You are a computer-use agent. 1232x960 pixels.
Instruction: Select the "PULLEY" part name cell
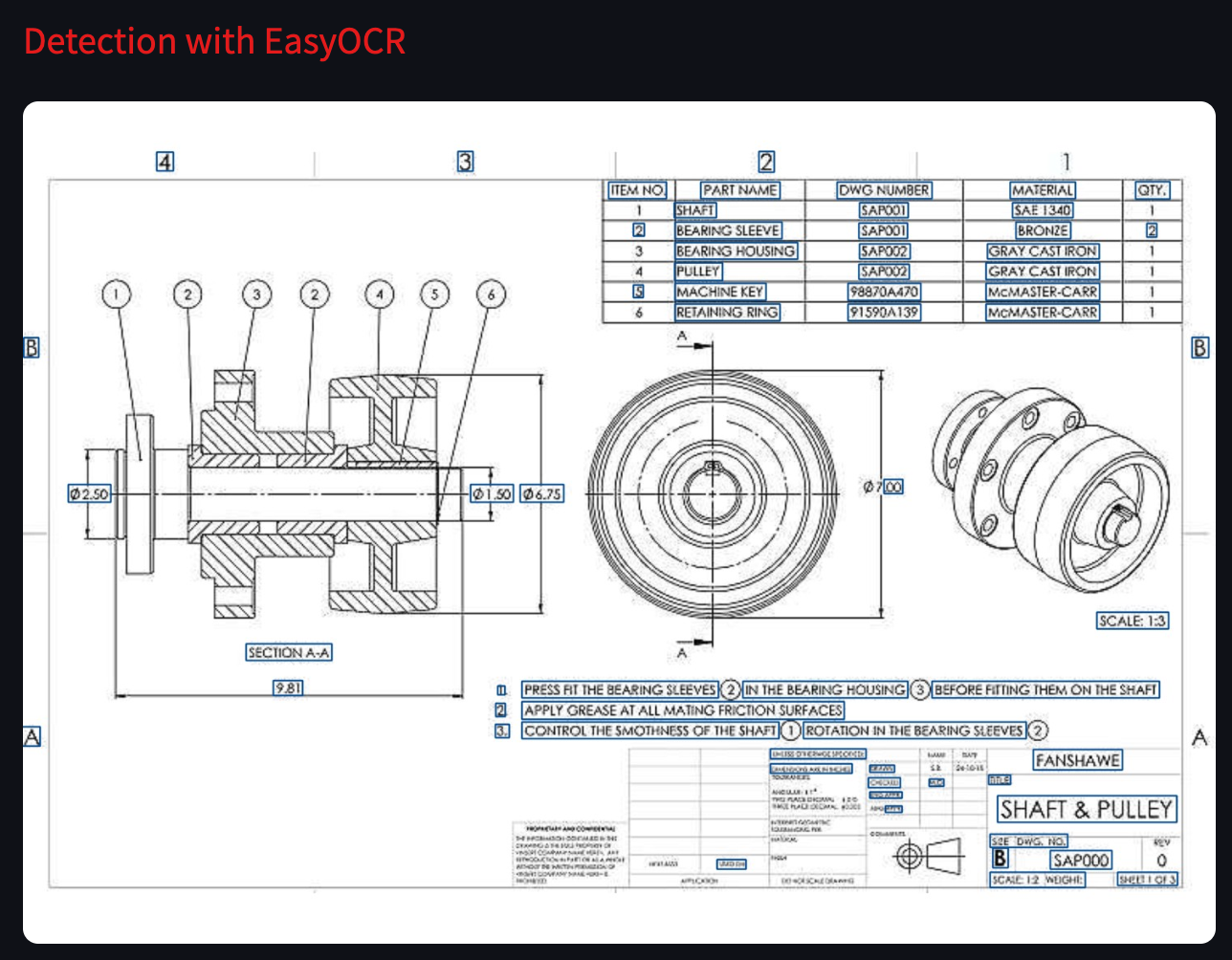click(698, 272)
